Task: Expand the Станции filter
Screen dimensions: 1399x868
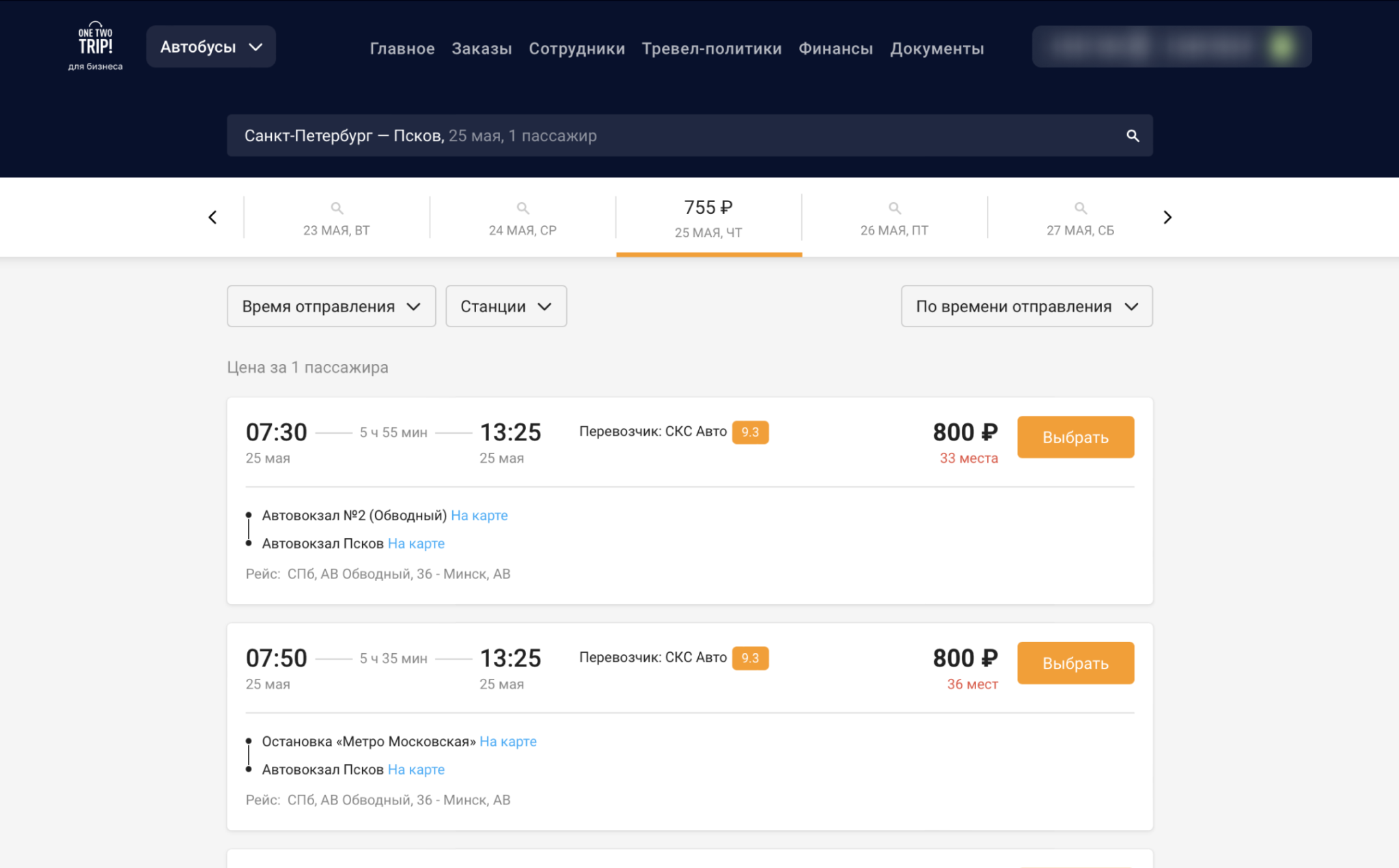Action: click(505, 307)
